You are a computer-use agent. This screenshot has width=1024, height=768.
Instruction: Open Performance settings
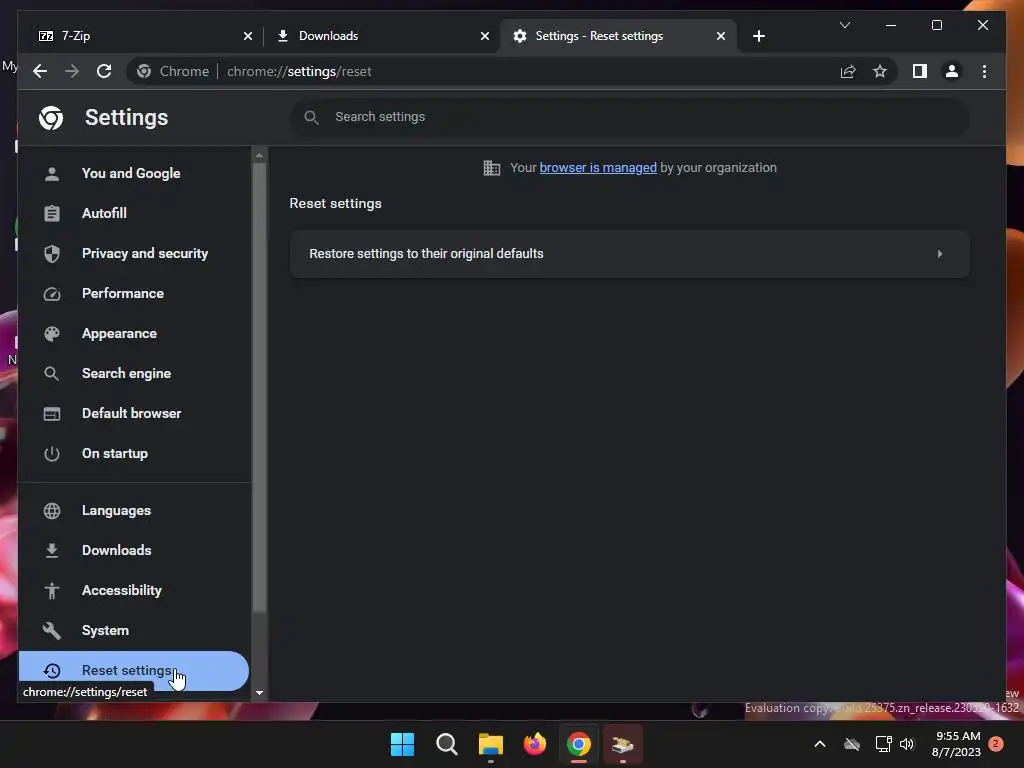tap(134, 293)
